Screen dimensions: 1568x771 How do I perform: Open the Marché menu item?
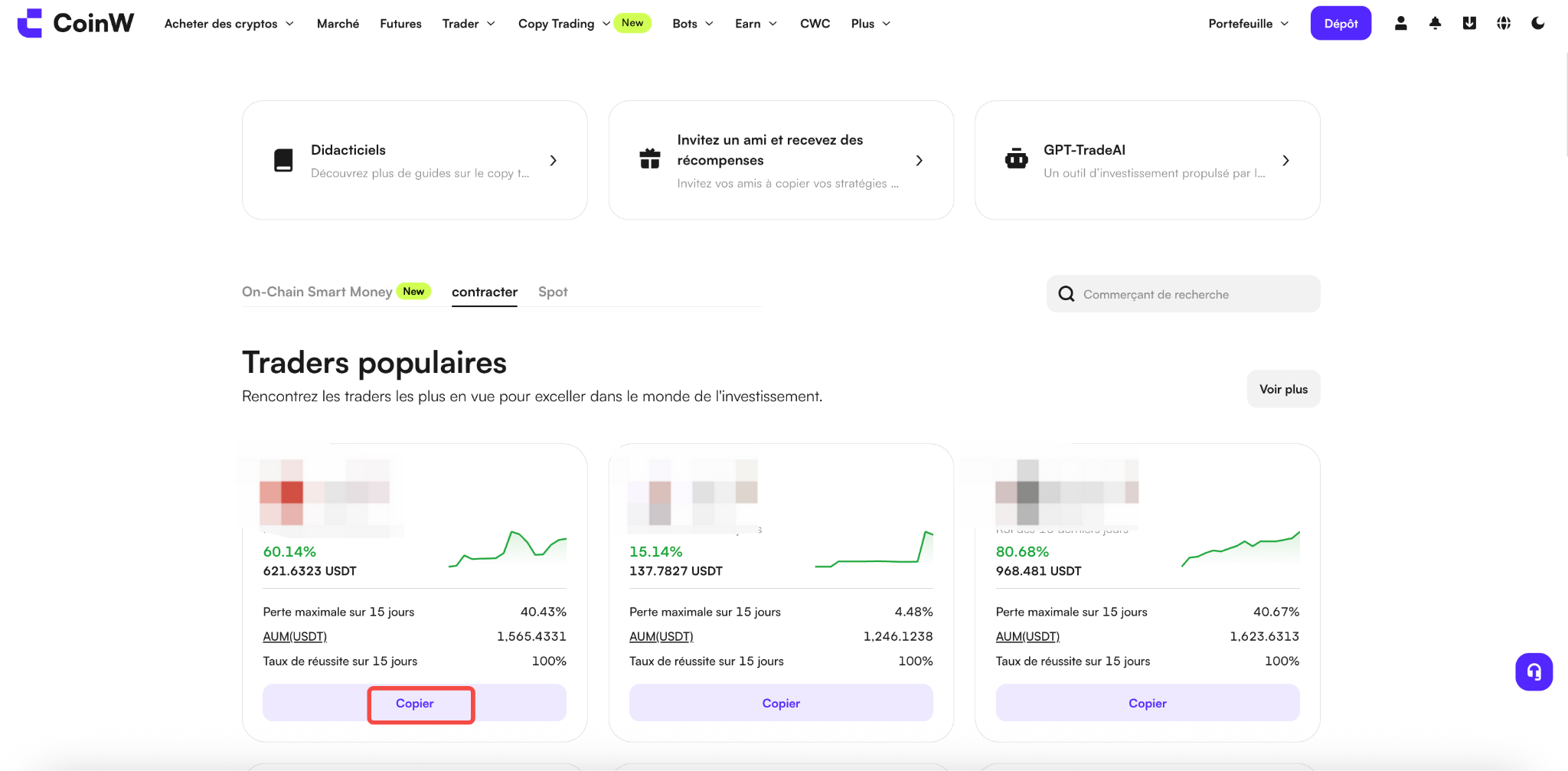(x=338, y=24)
